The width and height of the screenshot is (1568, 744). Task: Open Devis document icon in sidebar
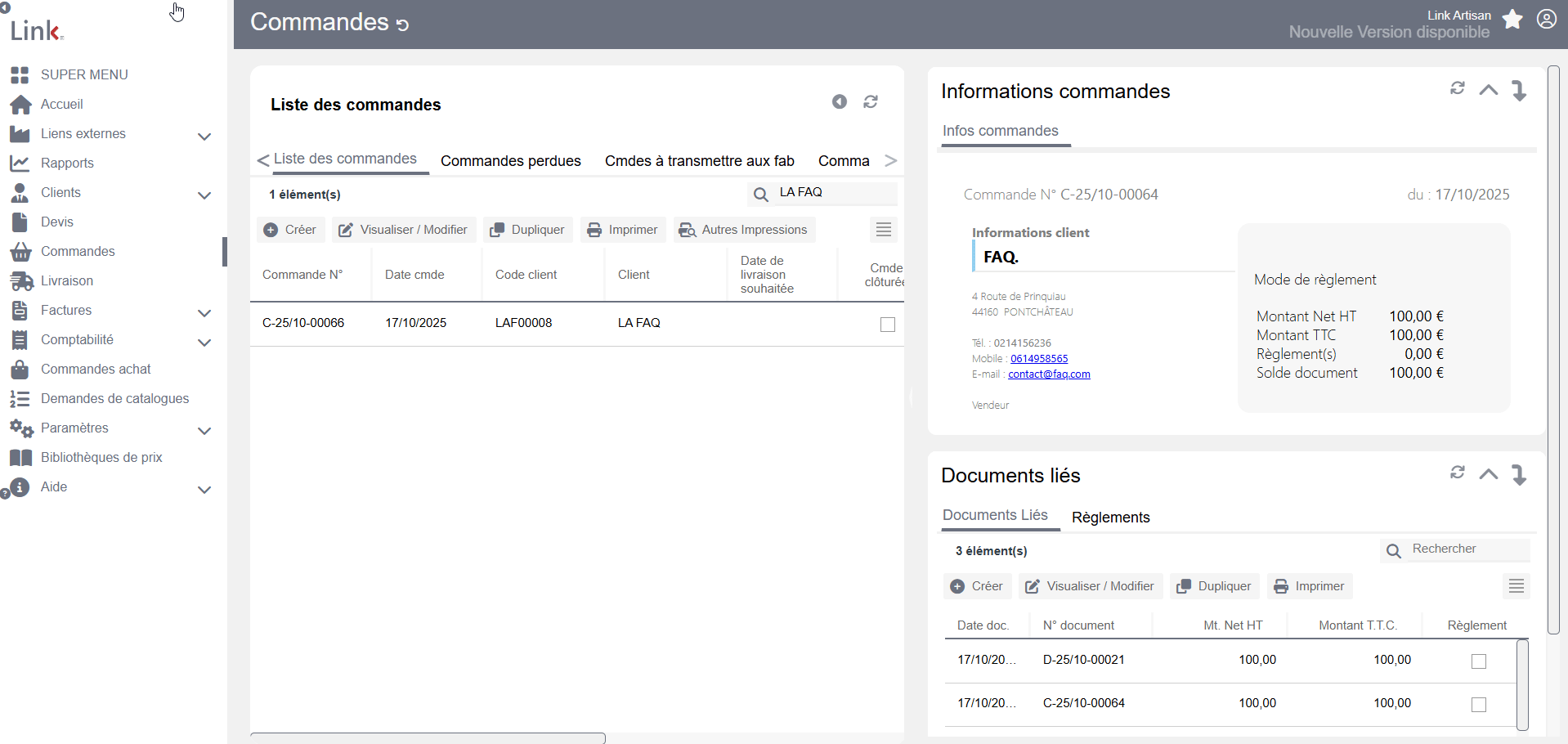tap(20, 222)
